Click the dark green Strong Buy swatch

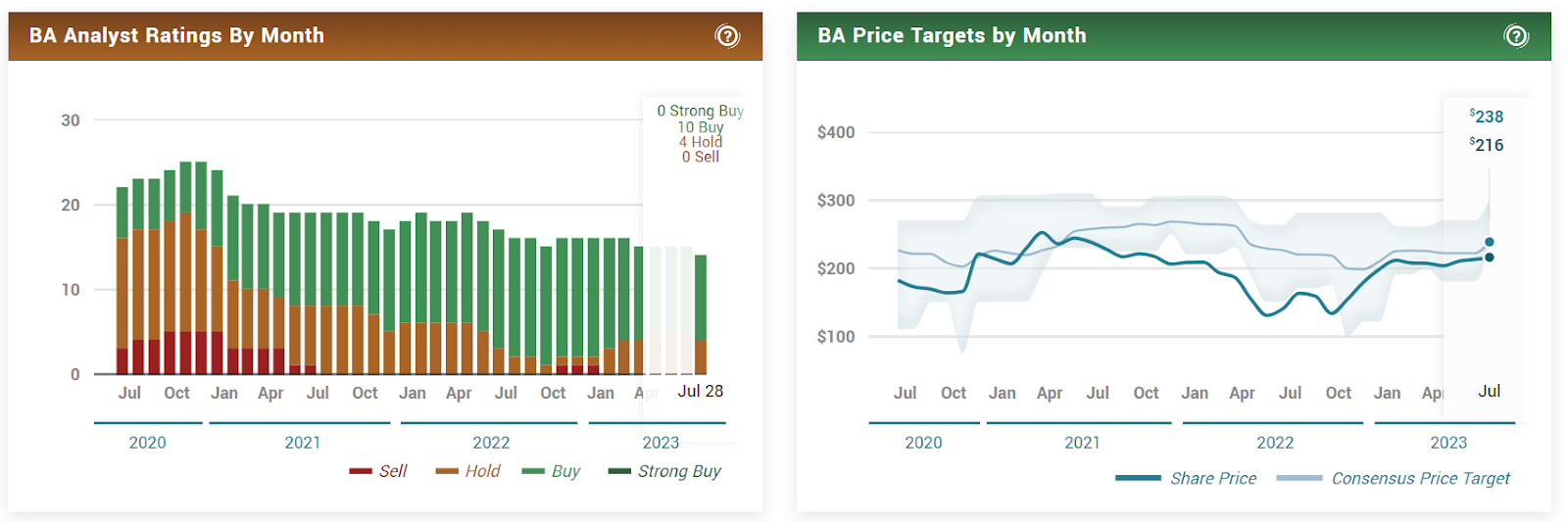click(619, 471)
